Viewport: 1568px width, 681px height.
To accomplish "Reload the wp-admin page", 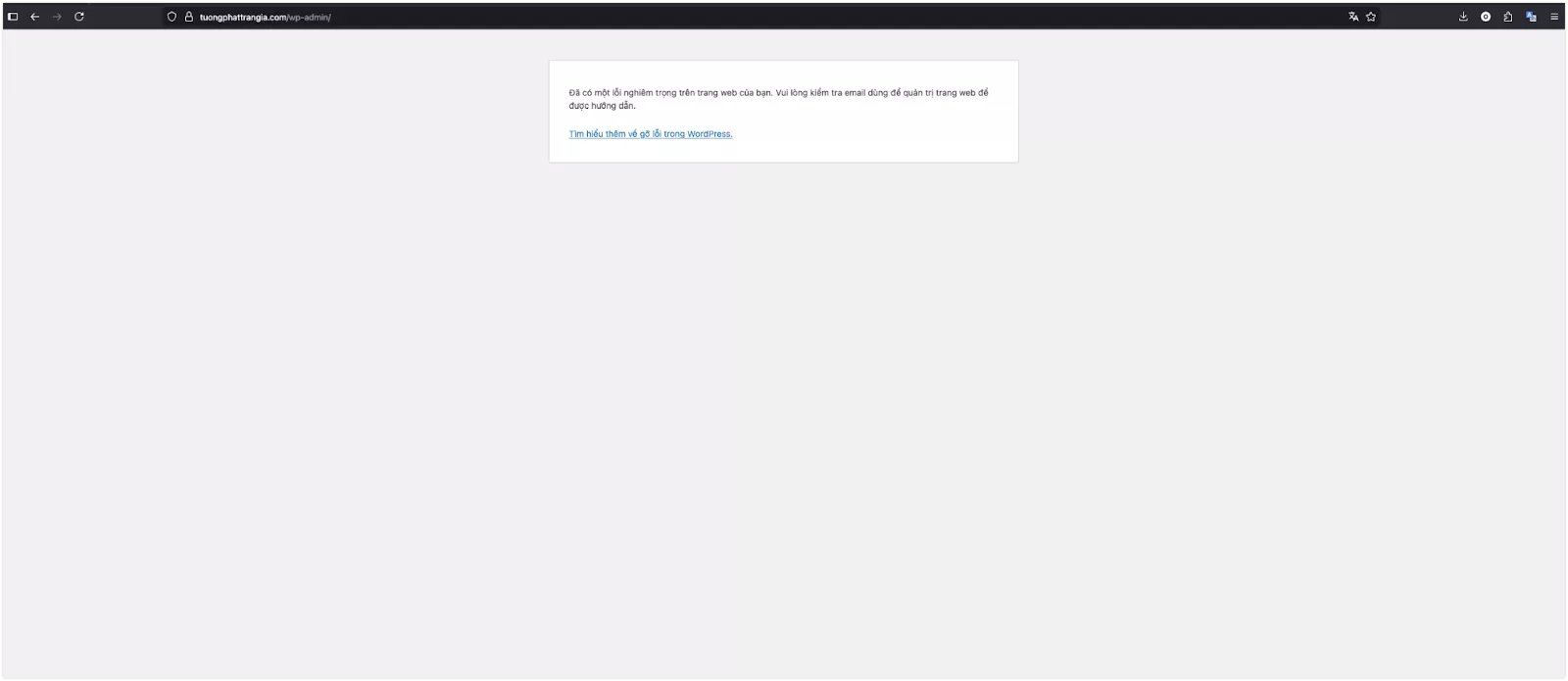I will tap(79, 17).
